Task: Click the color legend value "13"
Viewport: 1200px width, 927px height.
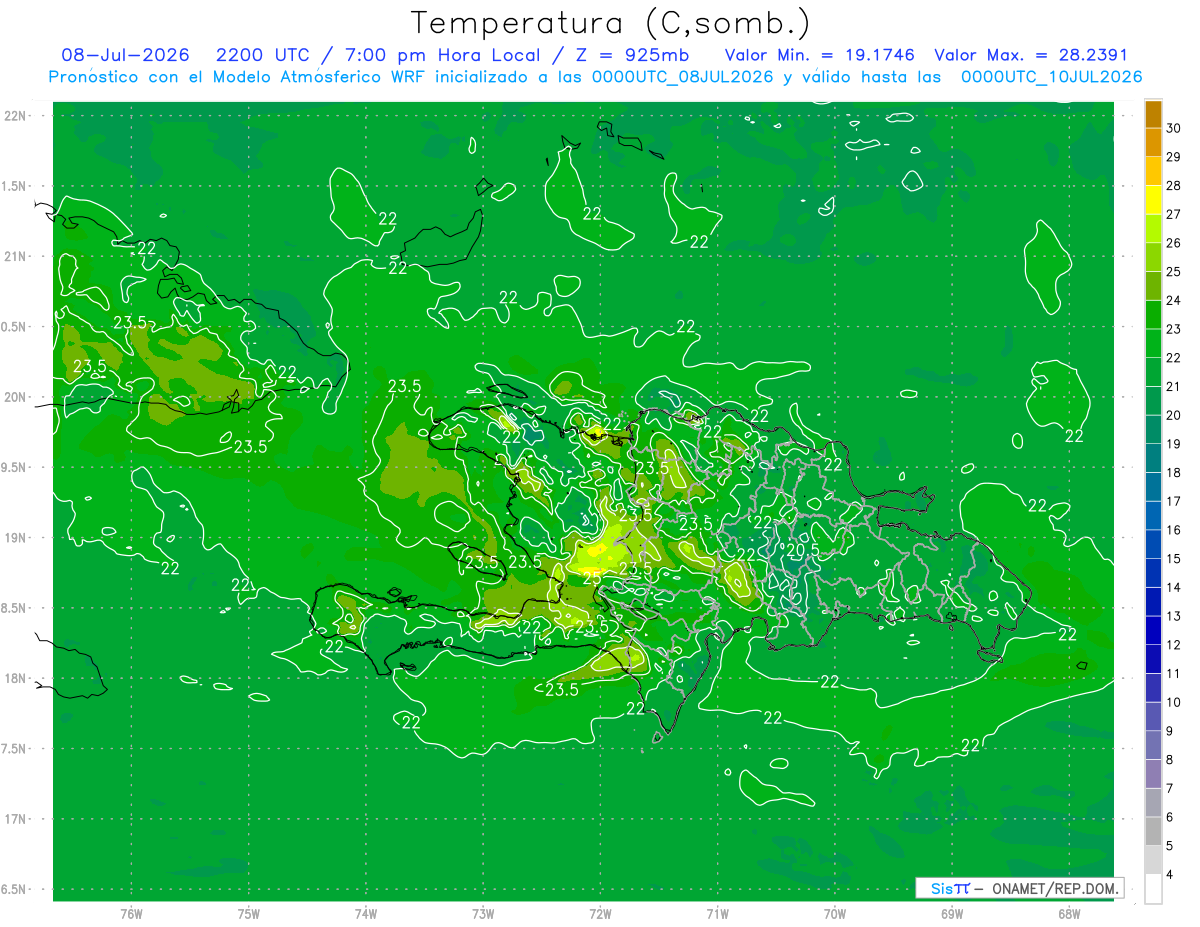Action: point(1174,616)
